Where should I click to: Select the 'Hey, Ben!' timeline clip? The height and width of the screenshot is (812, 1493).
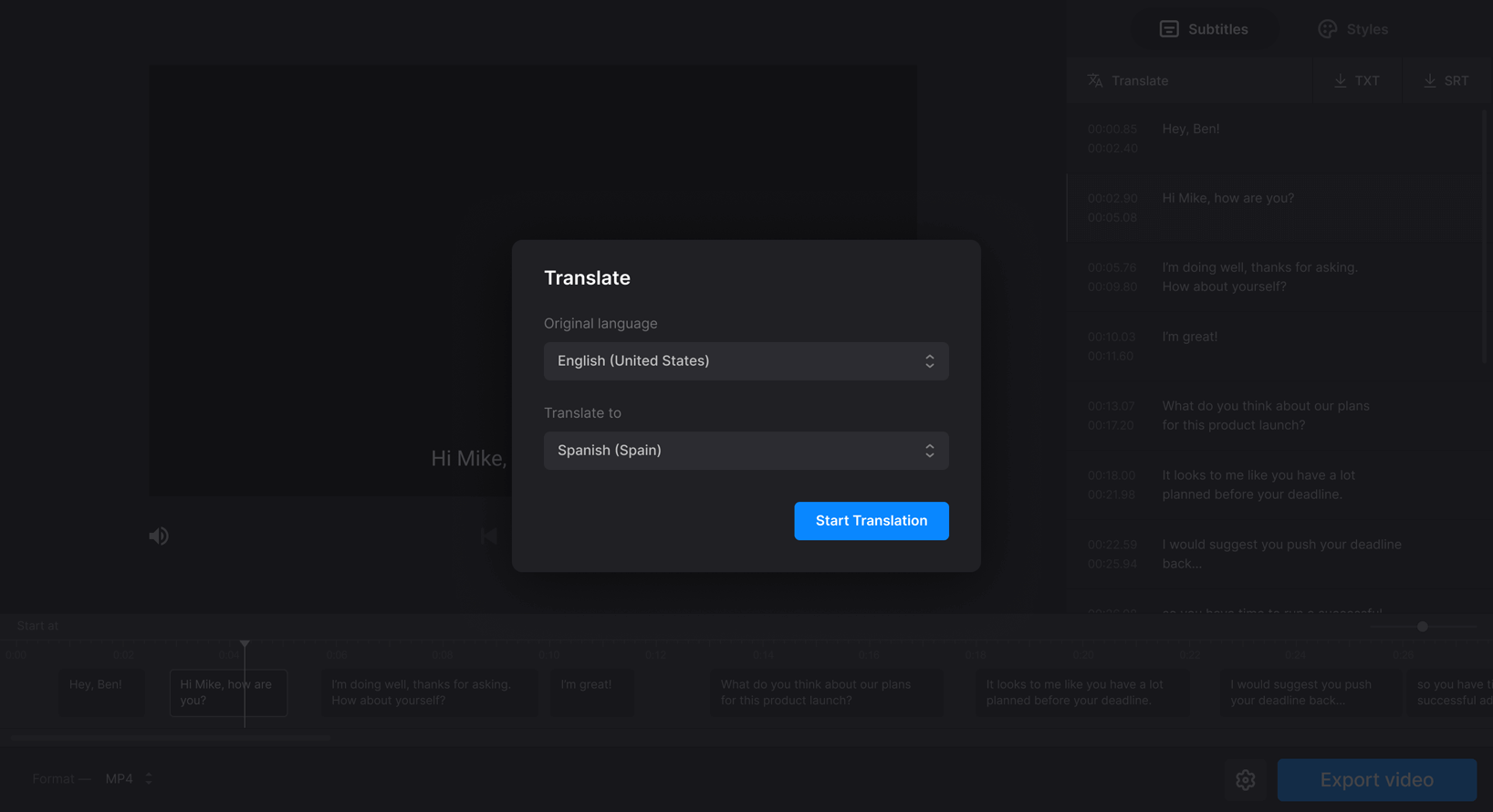point(100,692)
